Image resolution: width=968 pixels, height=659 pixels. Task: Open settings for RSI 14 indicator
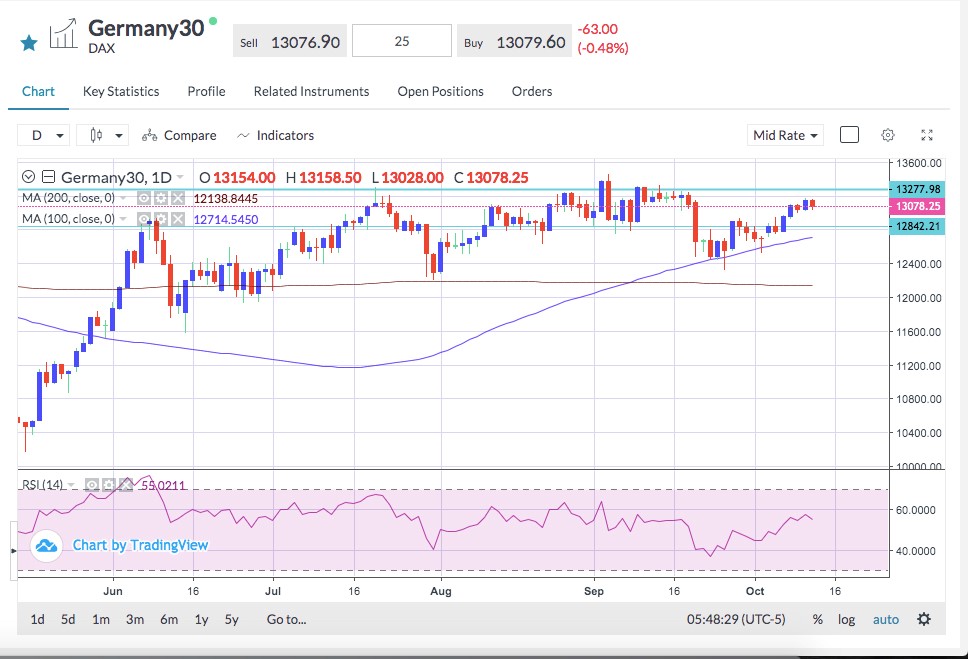coord(109,485)
